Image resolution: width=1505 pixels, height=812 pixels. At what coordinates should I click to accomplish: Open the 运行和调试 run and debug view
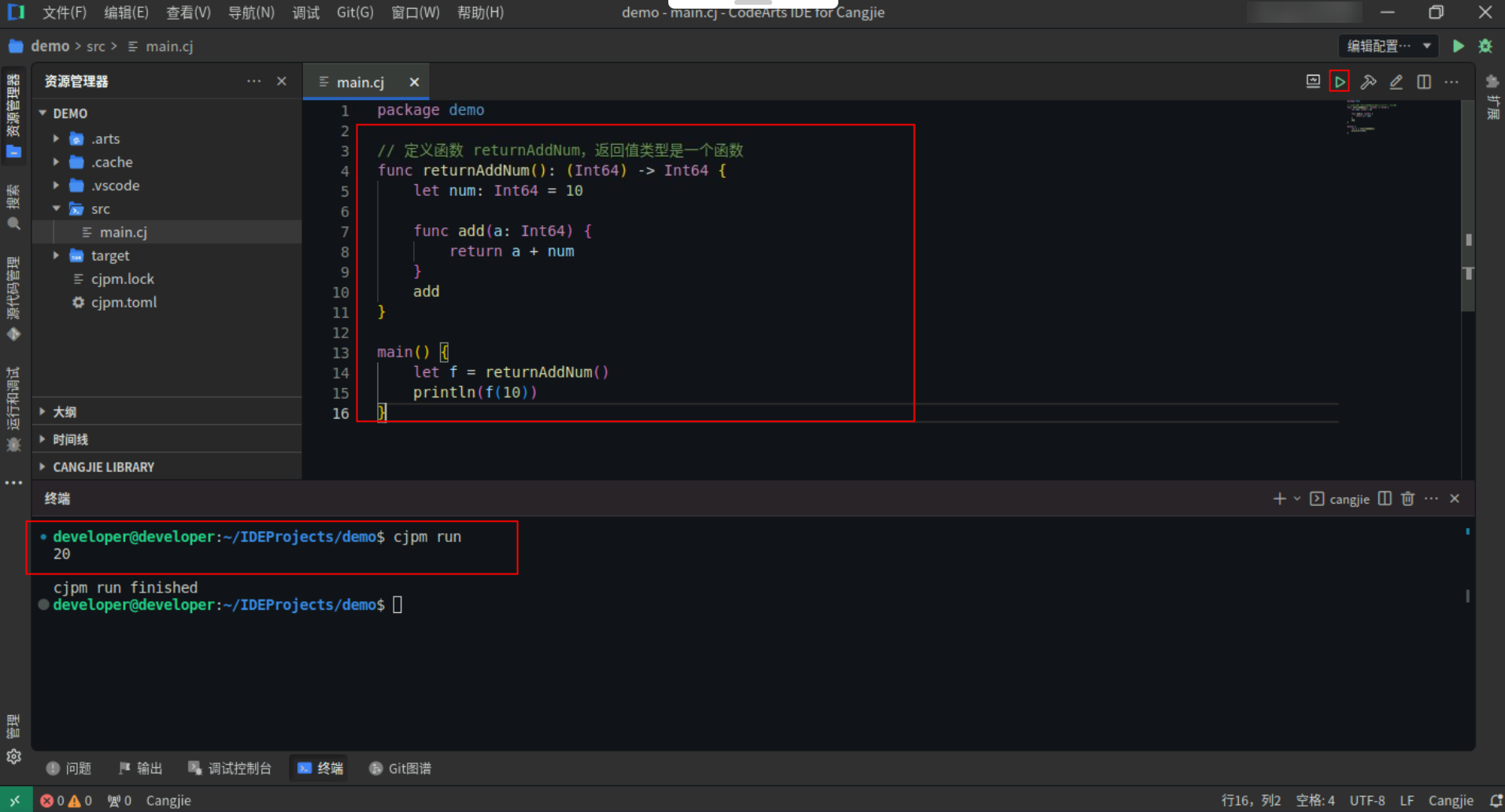[x=13, y=409]
